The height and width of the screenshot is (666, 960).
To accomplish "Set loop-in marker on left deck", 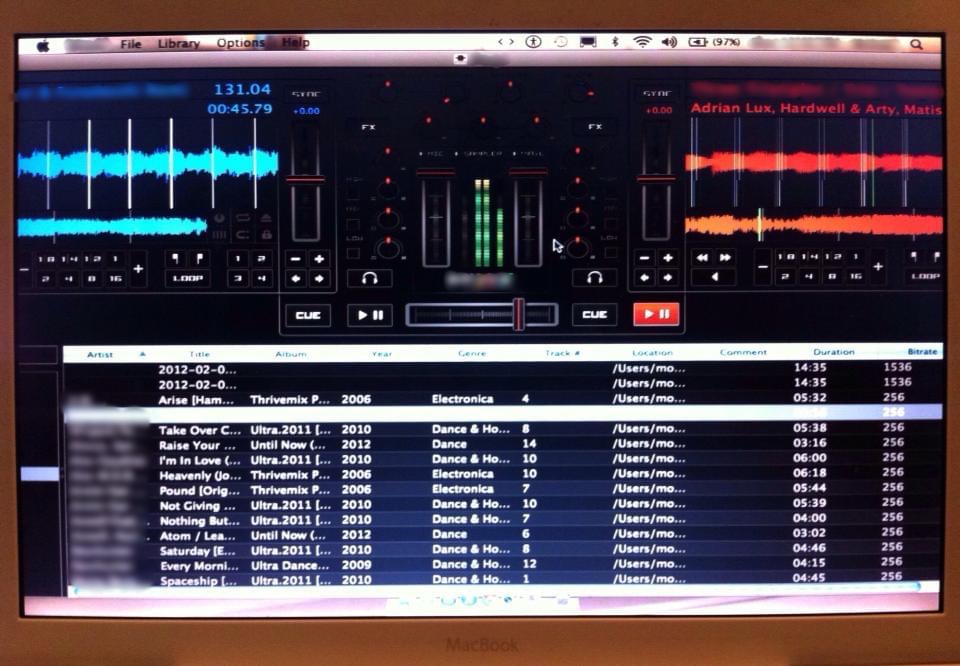I will [x=175, y=258].
